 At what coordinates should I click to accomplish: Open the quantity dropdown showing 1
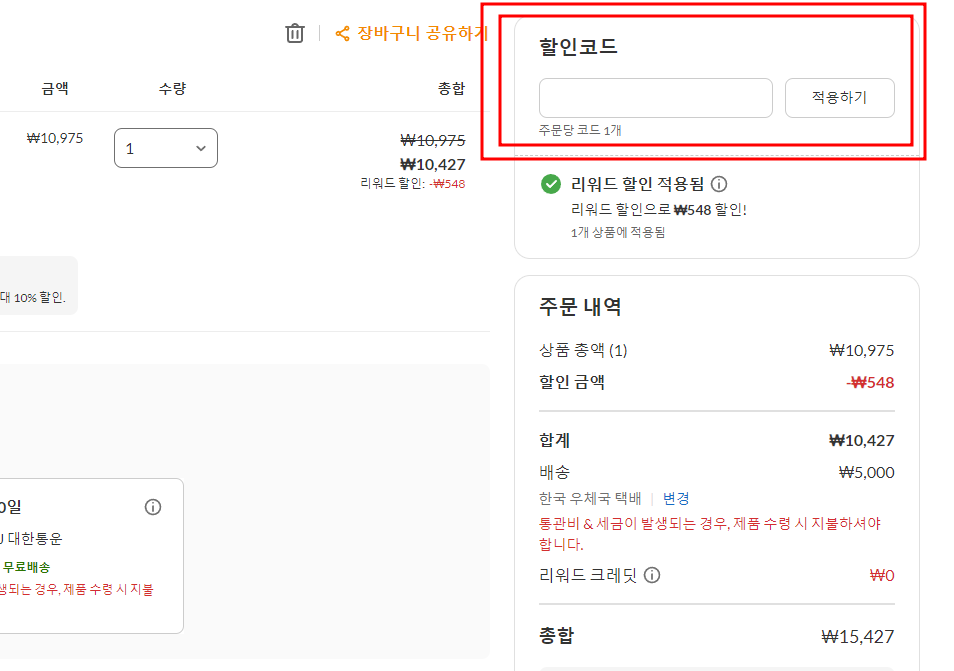165,147
